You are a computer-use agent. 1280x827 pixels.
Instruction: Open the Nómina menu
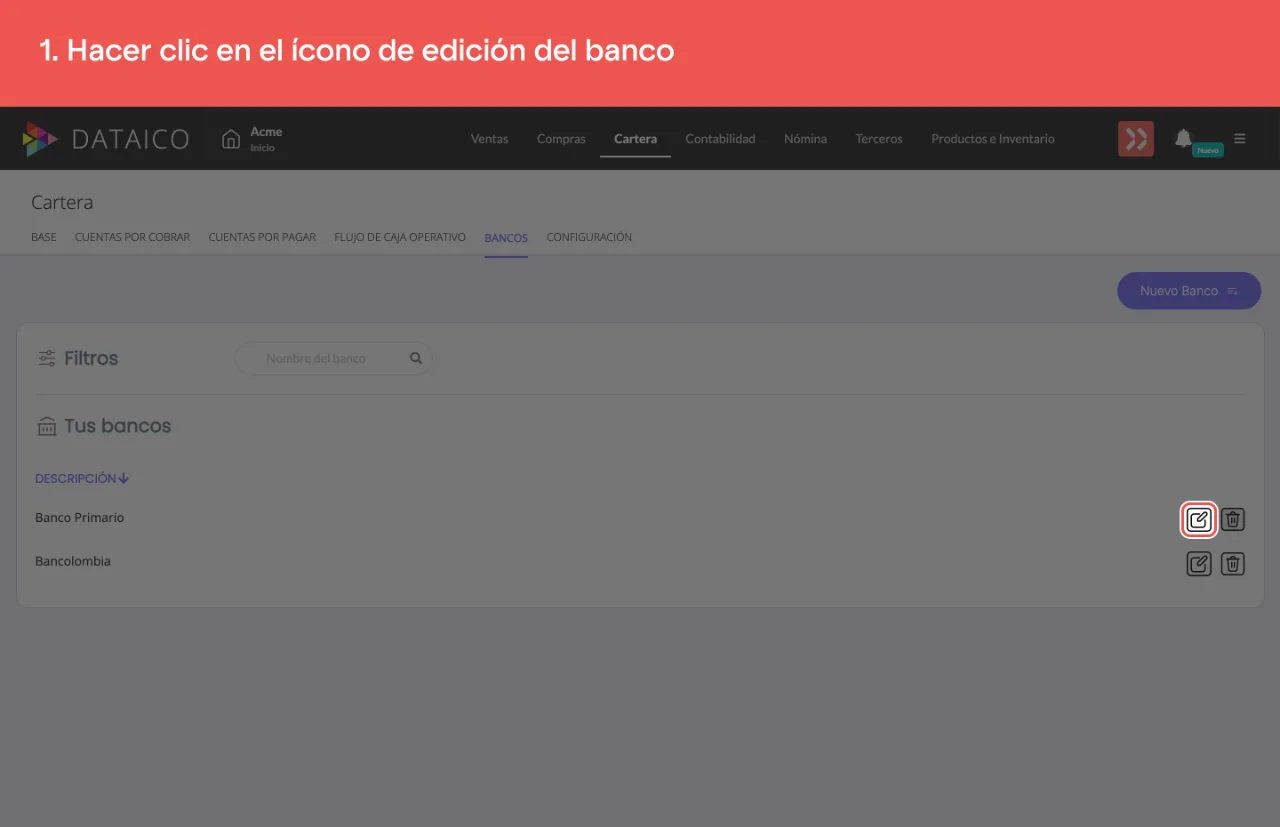tap(805, 139)
